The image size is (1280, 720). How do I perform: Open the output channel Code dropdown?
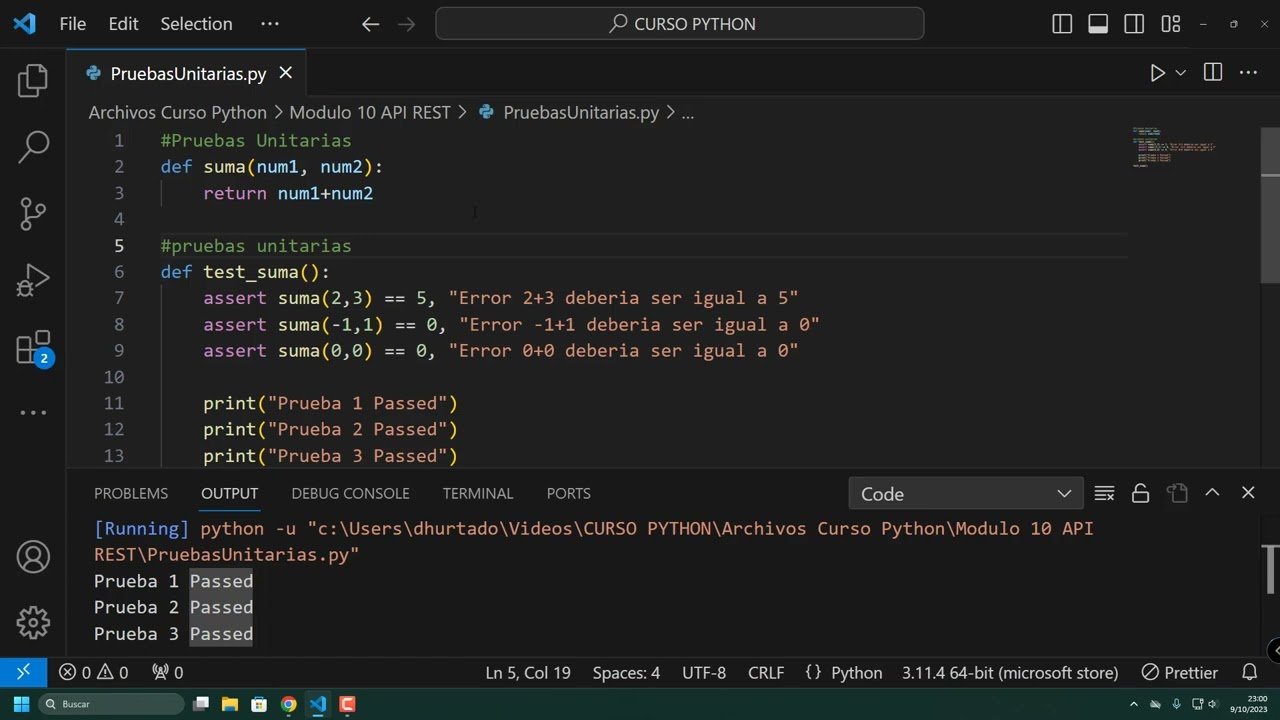click(965, 494)
